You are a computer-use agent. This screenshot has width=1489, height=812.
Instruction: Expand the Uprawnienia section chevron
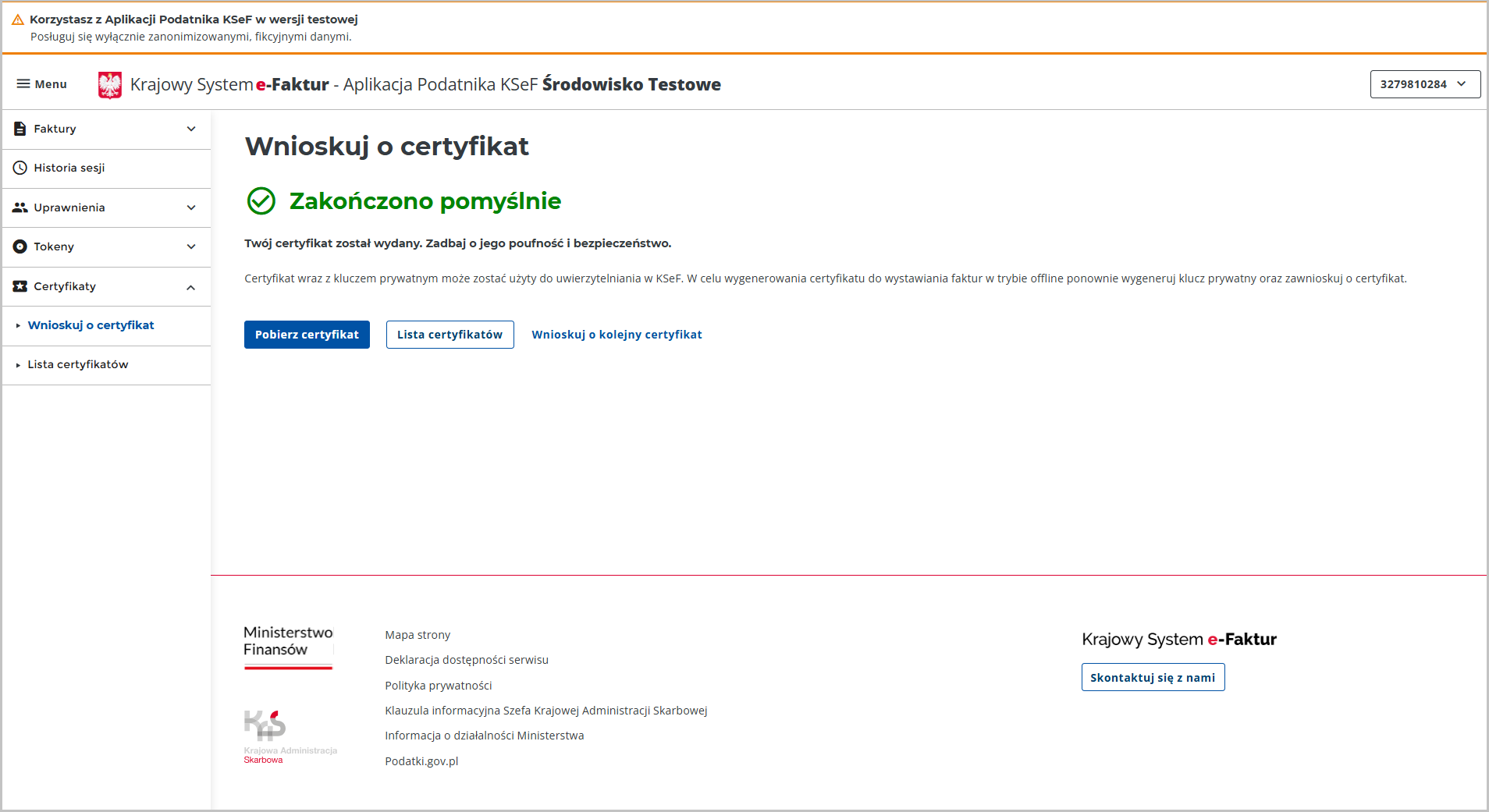click(191, 207)
